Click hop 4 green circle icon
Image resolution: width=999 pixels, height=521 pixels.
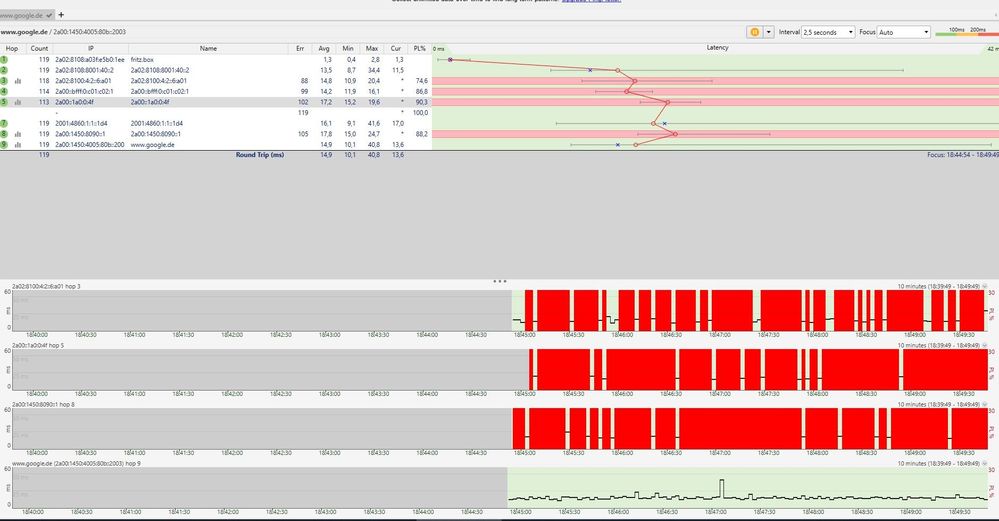(x=4, y=91)
